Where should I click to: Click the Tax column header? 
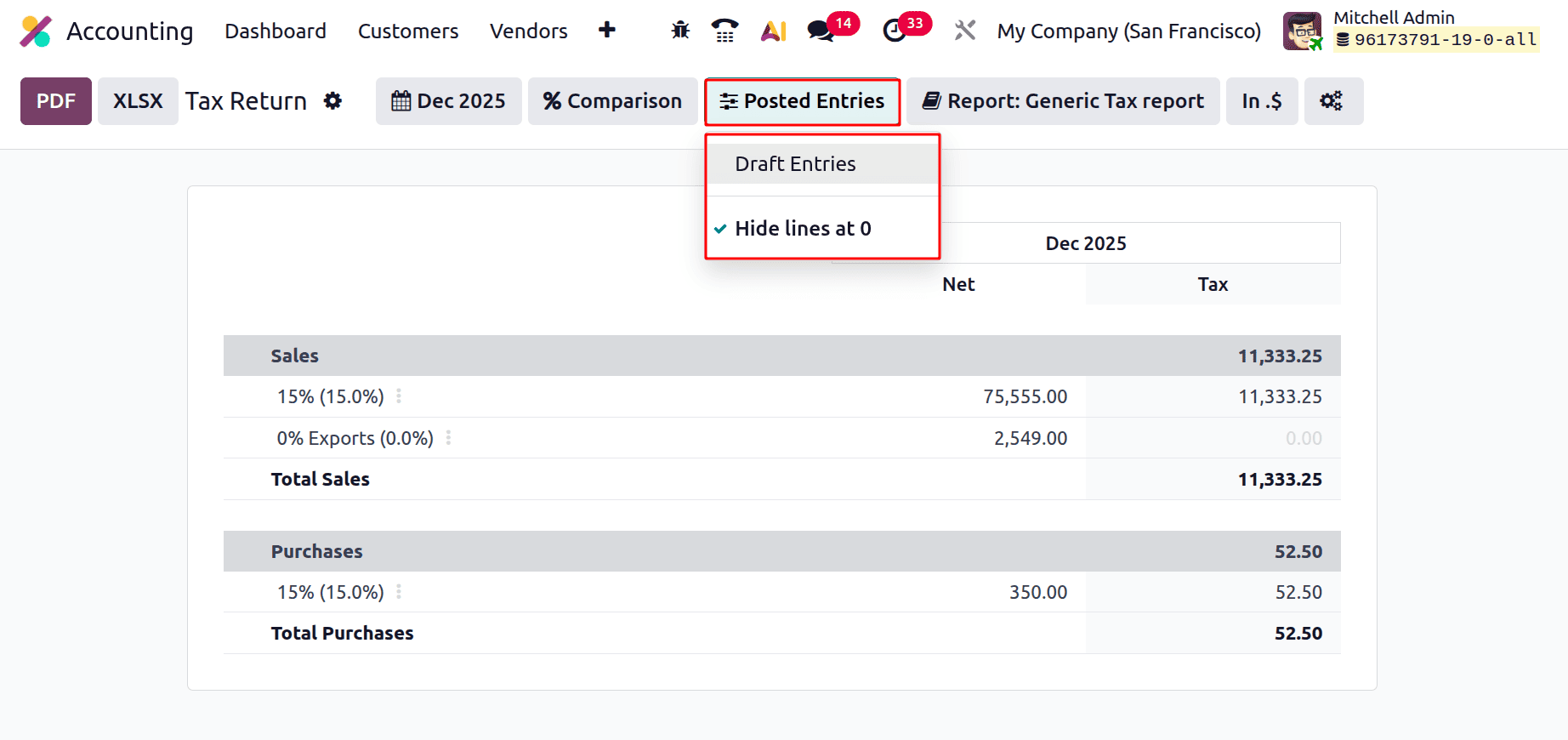(1213, 285)
